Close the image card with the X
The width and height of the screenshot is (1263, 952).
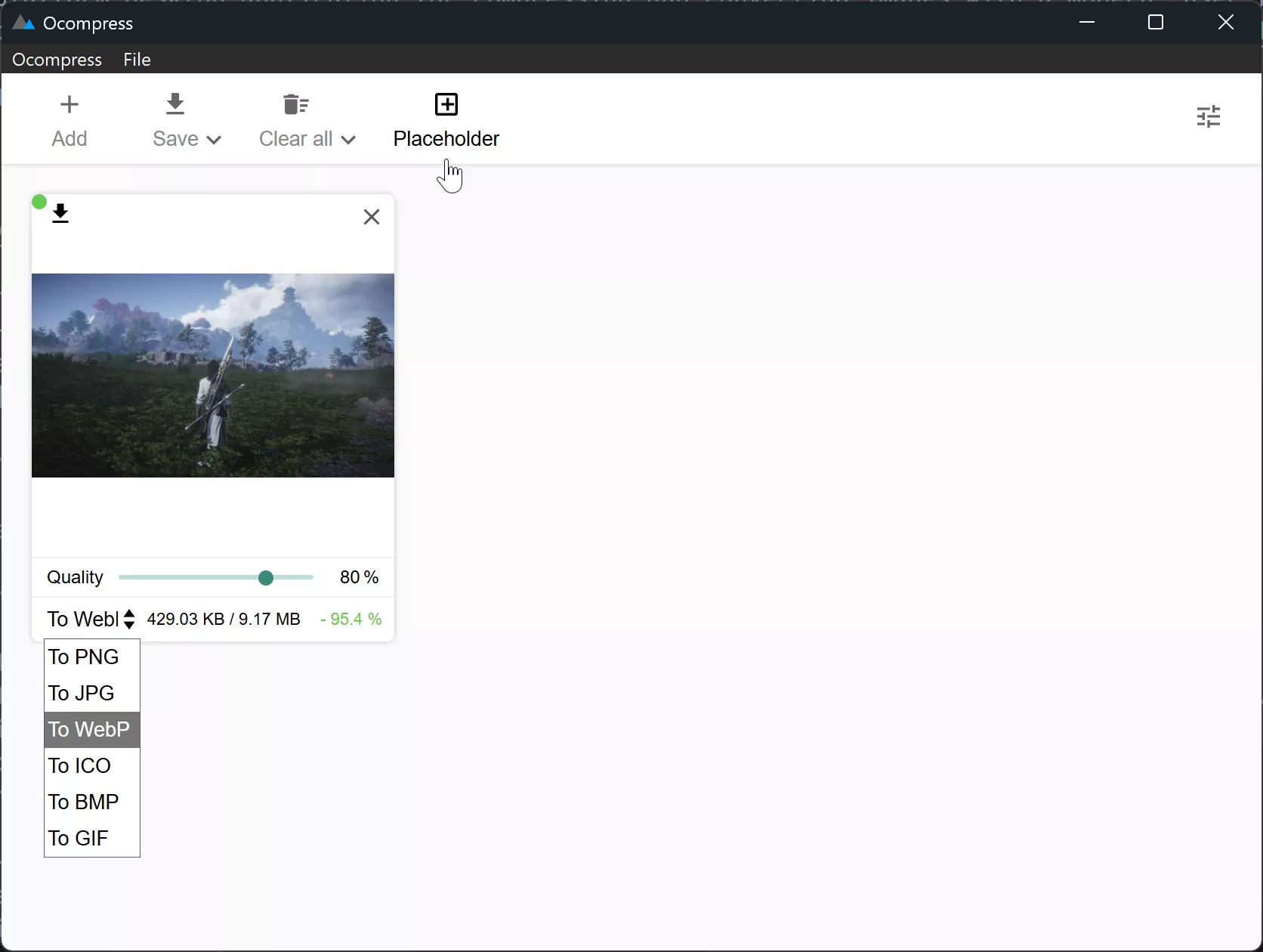tap(372, 217)
